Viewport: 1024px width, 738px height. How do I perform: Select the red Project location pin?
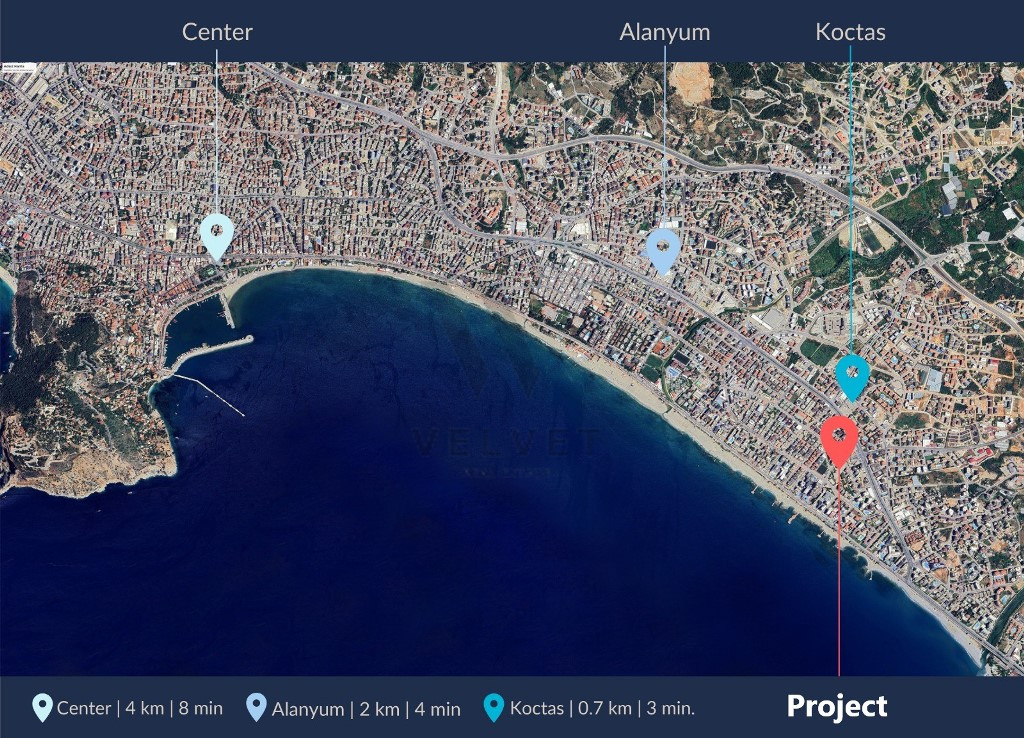point(839,438)
